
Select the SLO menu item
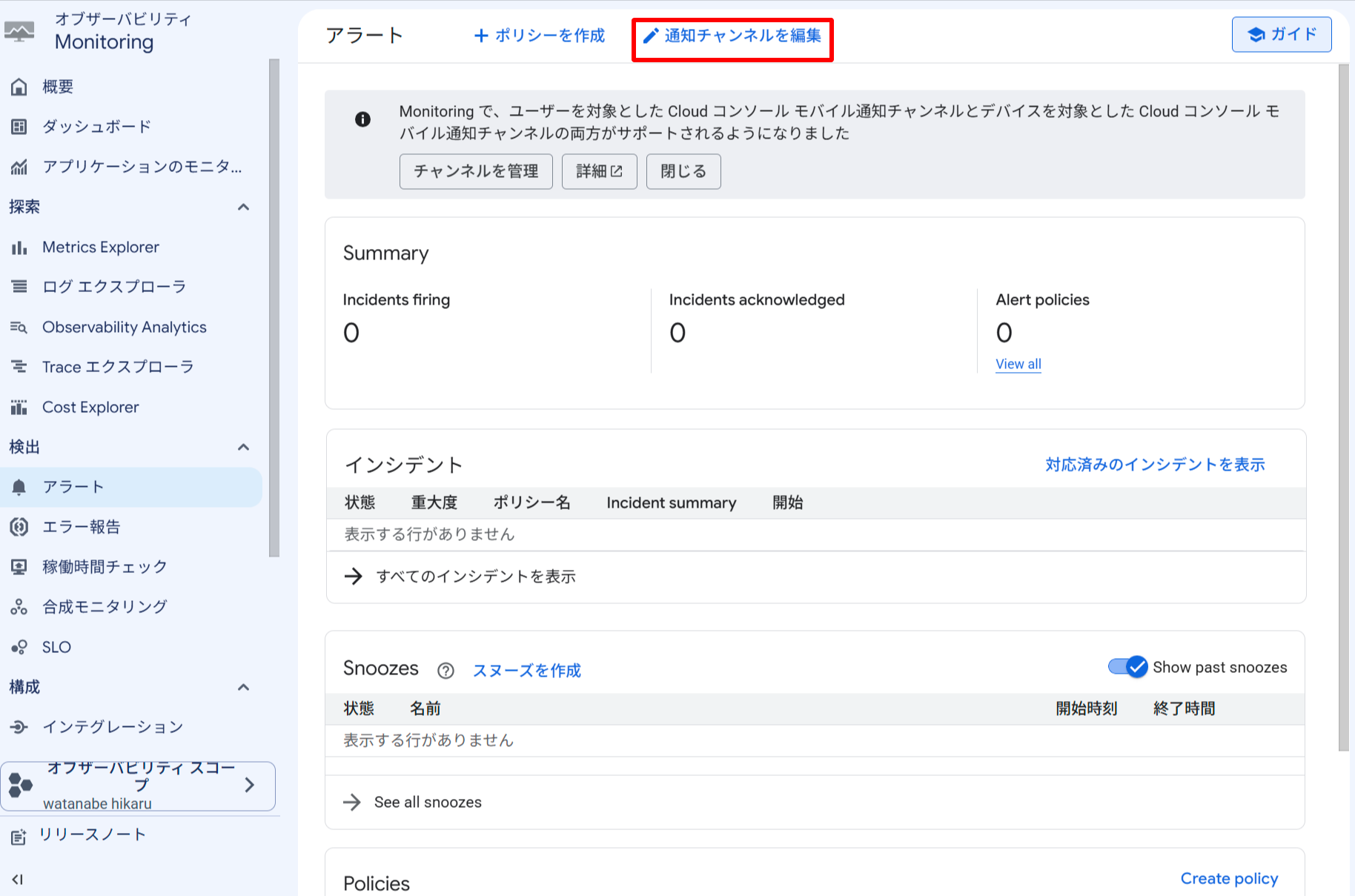coord(131,647)
